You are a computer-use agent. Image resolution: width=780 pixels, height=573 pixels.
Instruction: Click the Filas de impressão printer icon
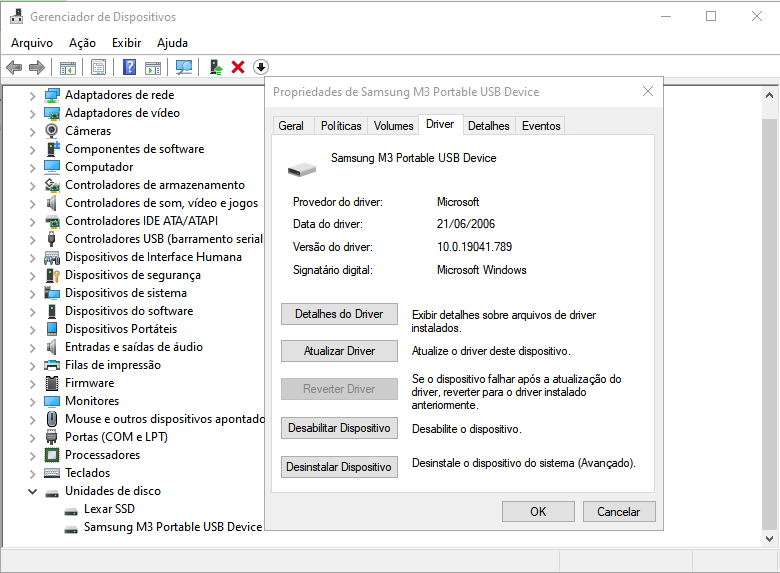pyautogui.click(x=52, y=365)
